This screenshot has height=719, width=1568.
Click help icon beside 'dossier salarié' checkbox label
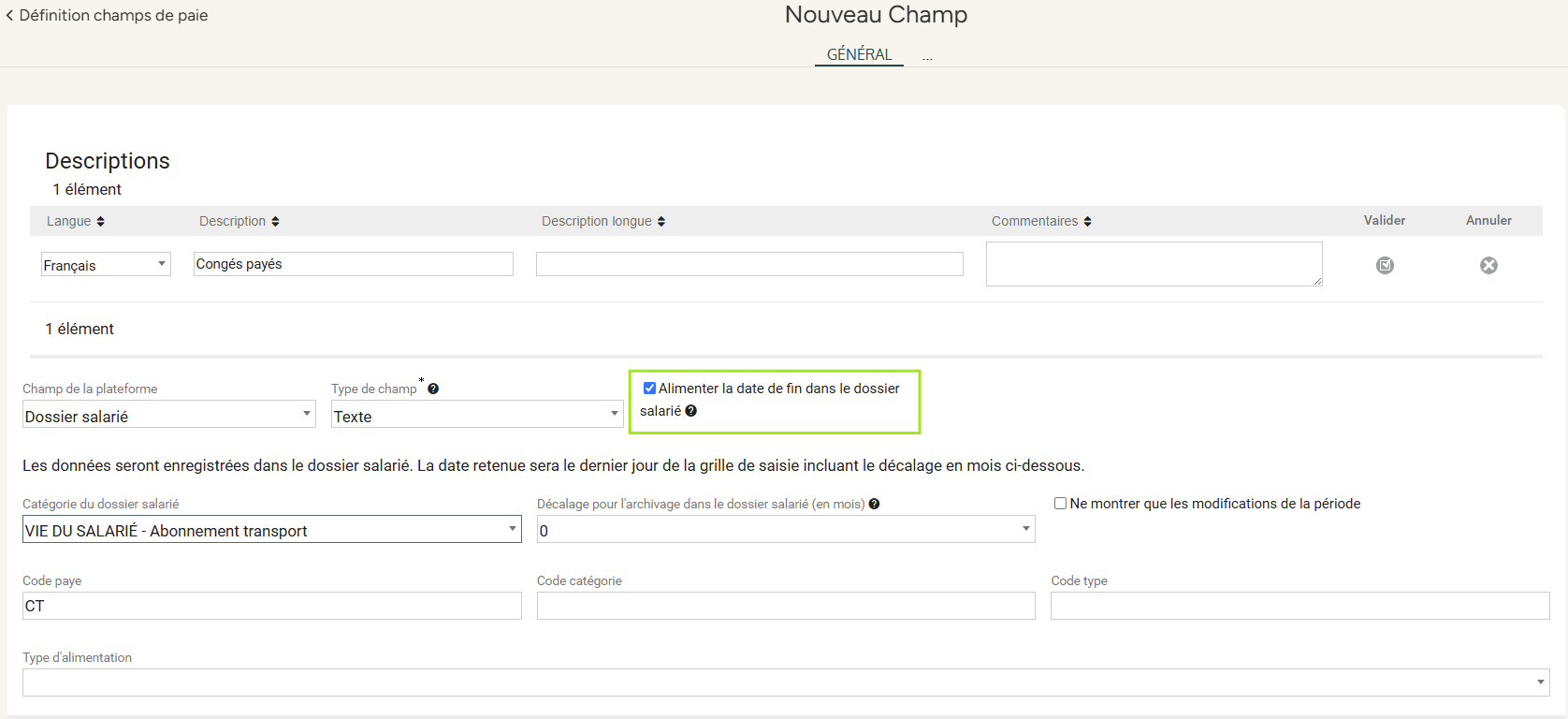[691, 411]
